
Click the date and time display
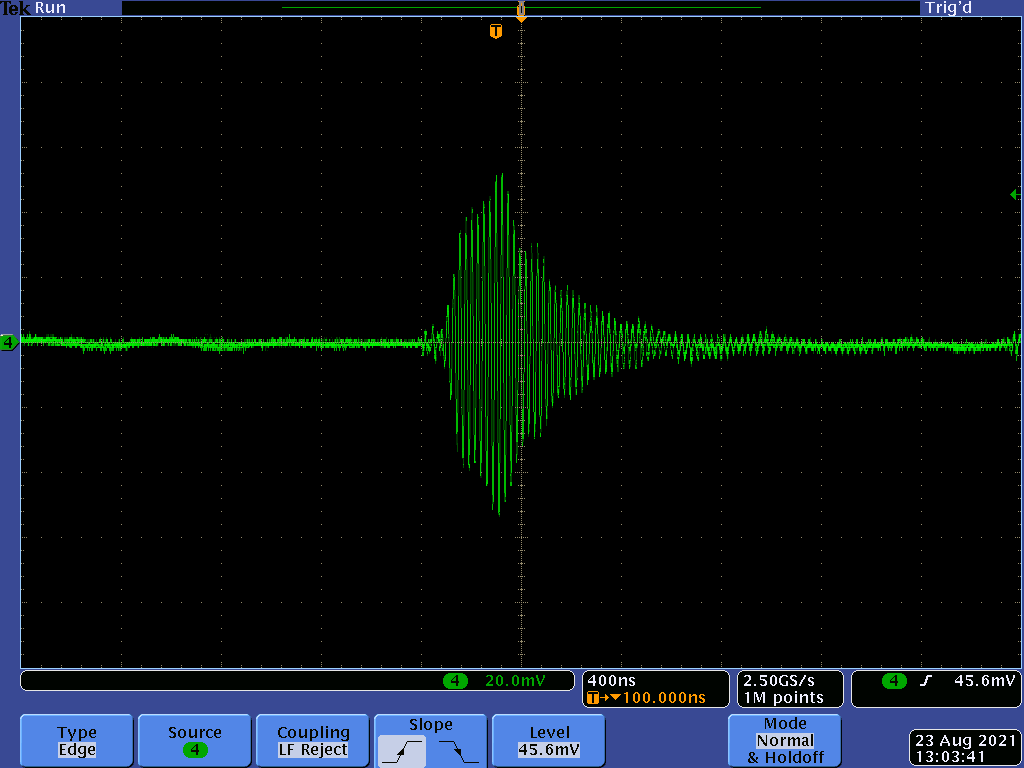(964, 749)
